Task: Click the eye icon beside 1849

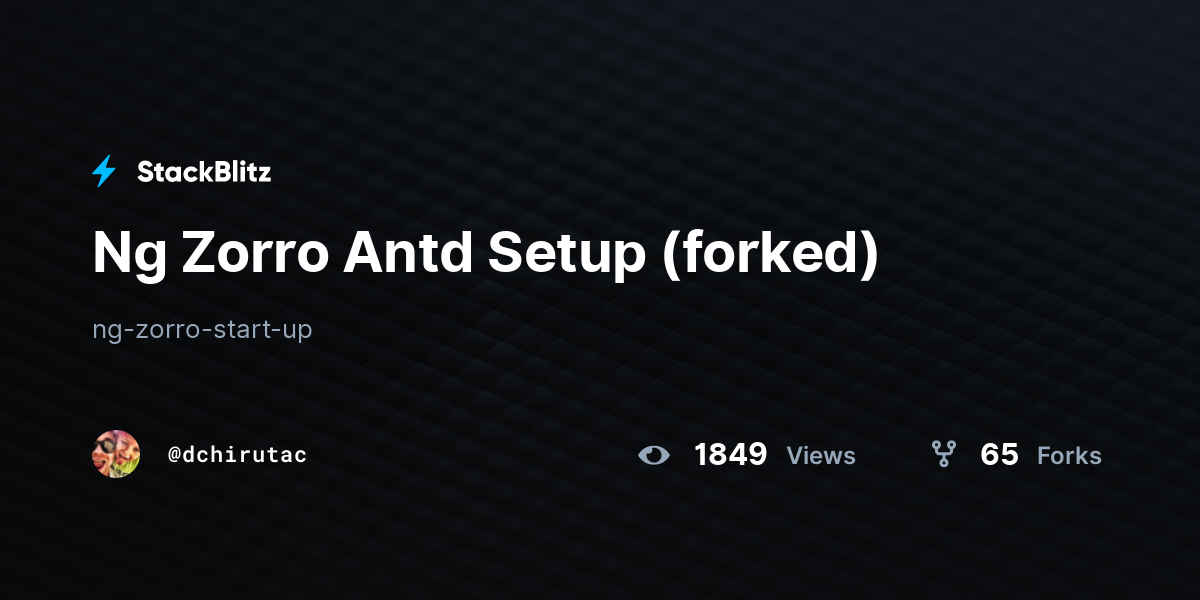Action: click(654, 456)
